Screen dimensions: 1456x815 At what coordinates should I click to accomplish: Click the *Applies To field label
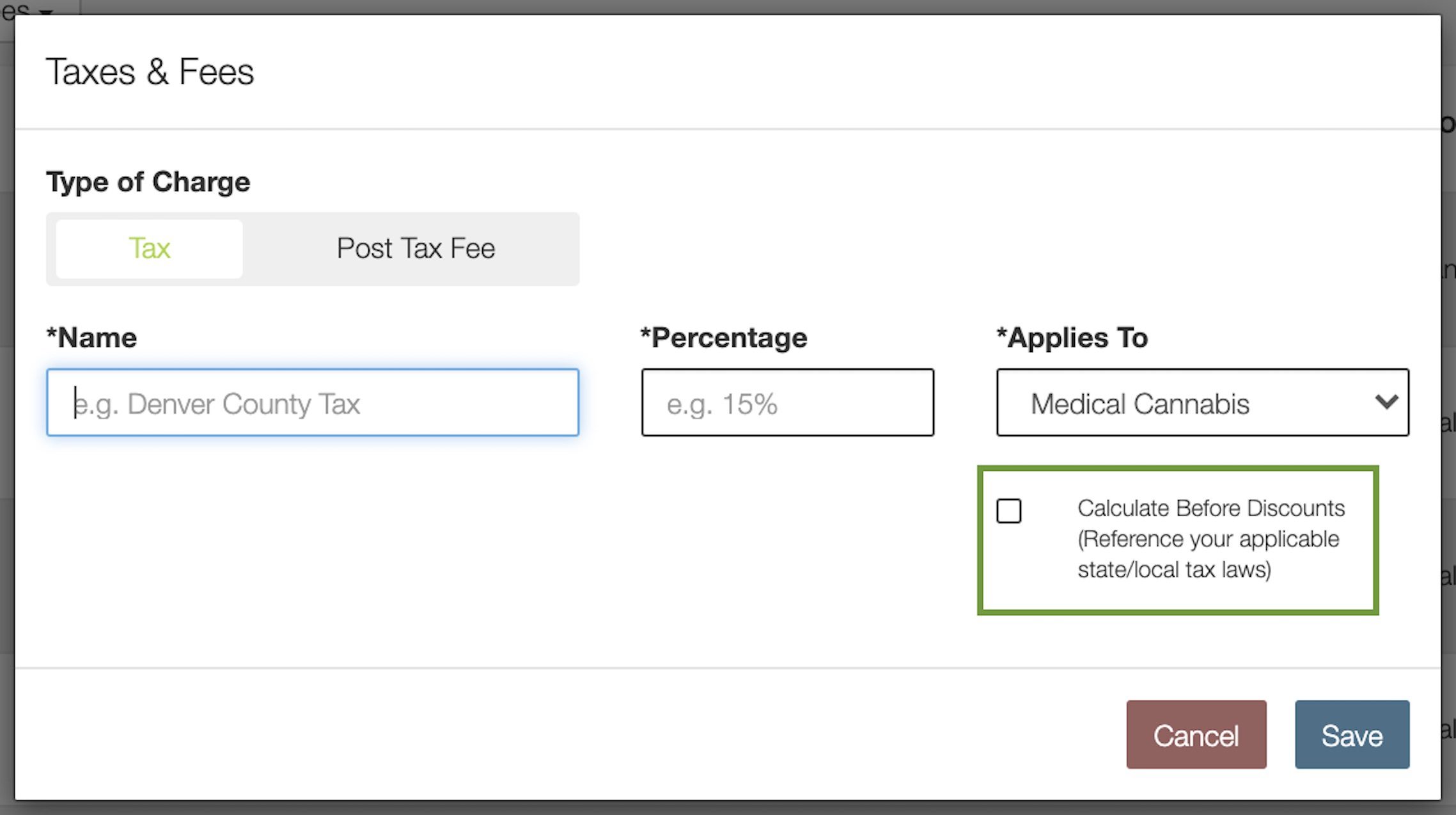point(1072,338)
